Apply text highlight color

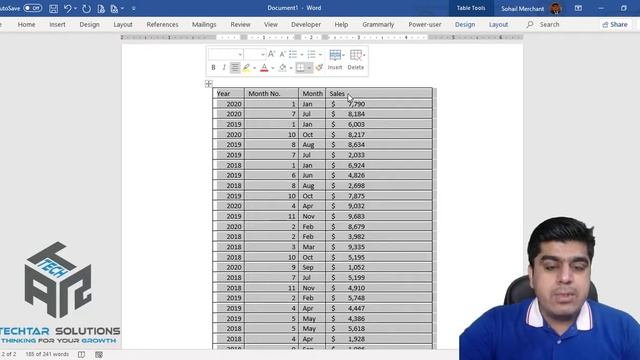[247, 67]
